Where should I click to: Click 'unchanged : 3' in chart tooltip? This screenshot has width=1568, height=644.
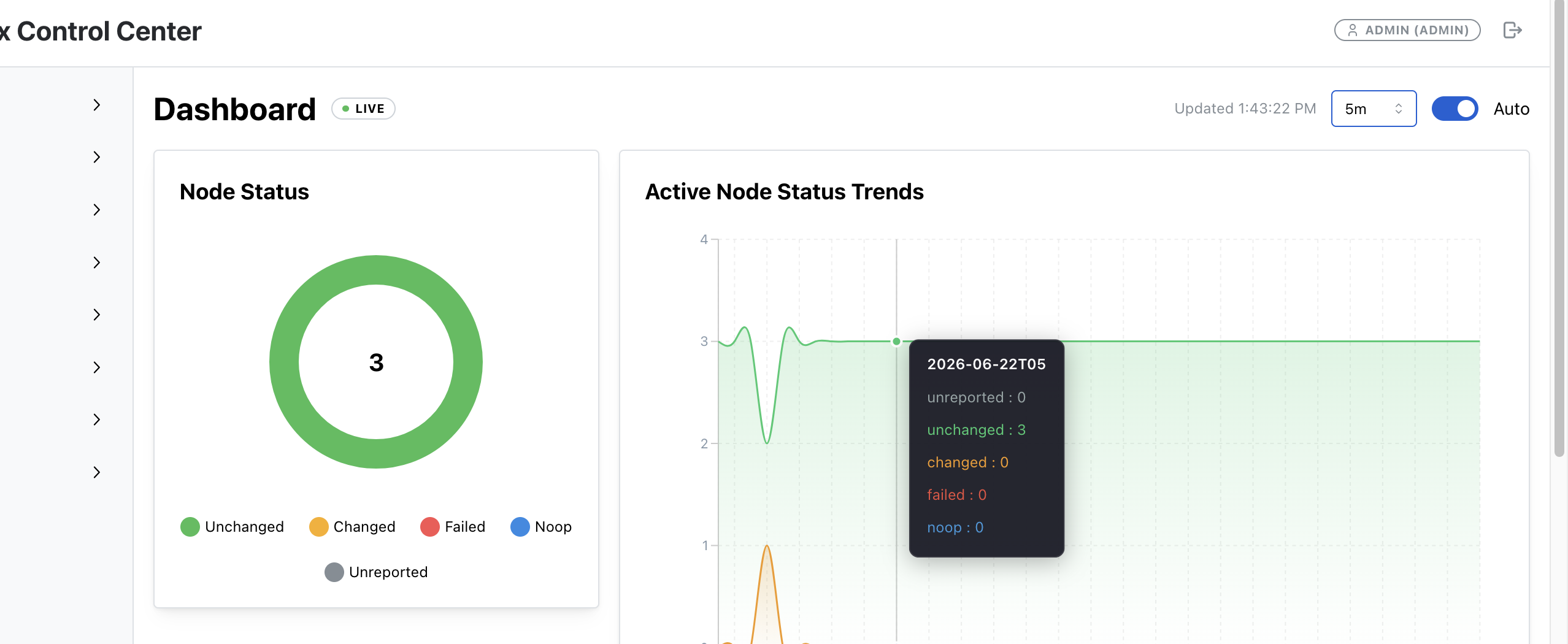click(x=976, y=430)
